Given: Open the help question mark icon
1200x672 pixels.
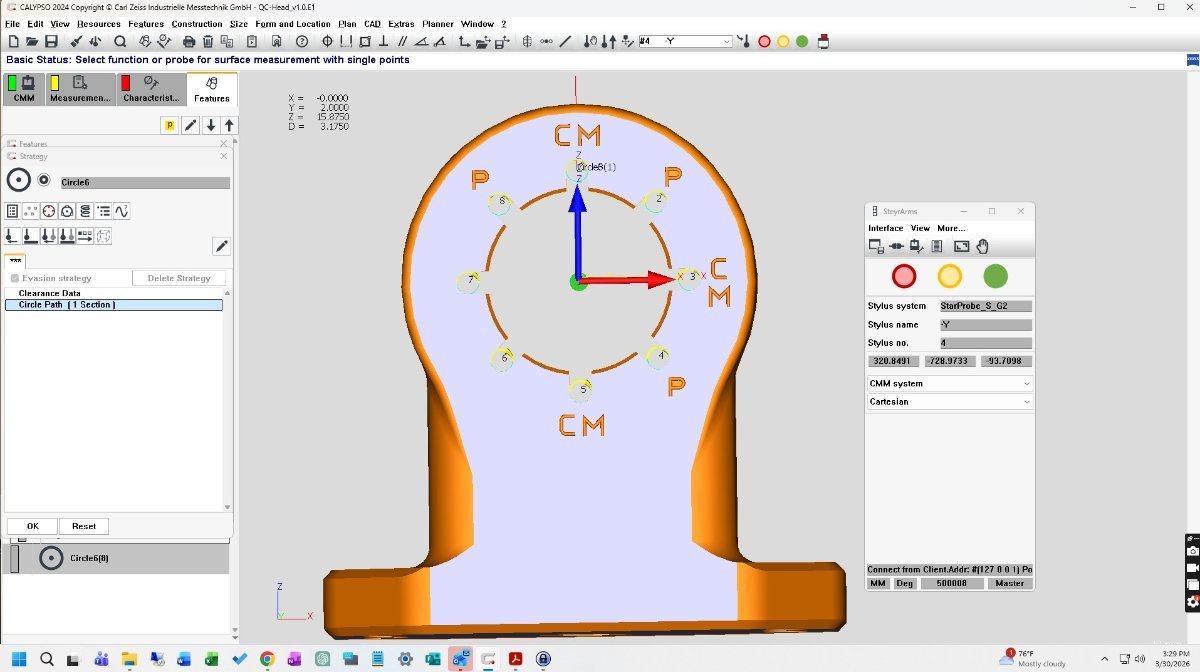Looking at the screenshot, I should 302,42.
